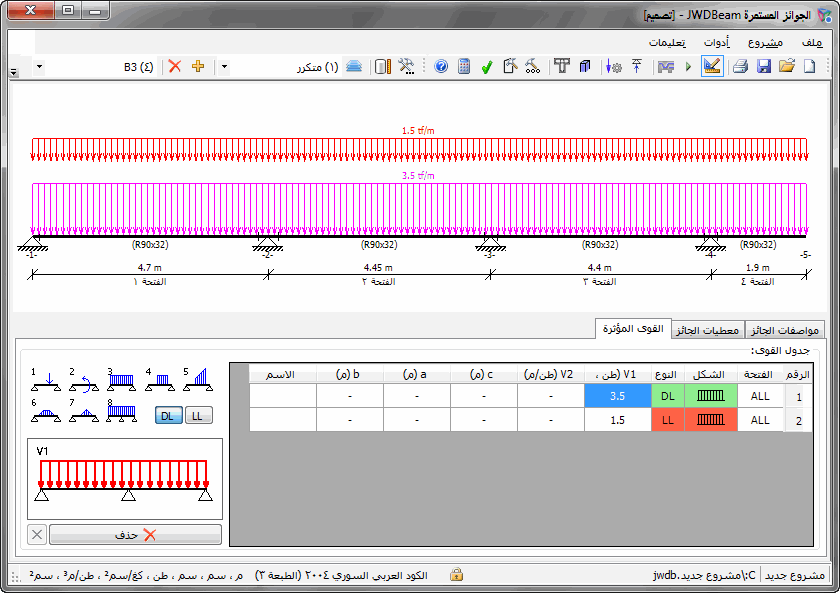Select load type 2 moment icon
This screenshot has height=593, width=840.
pyautogui.click(x=84, y=380)
